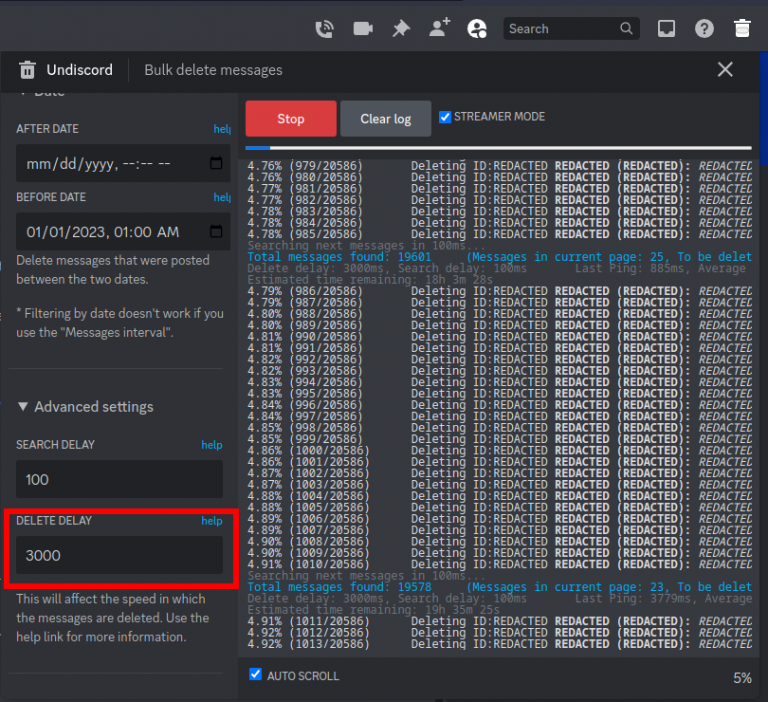Open help link for After Date

coord(222,129)
